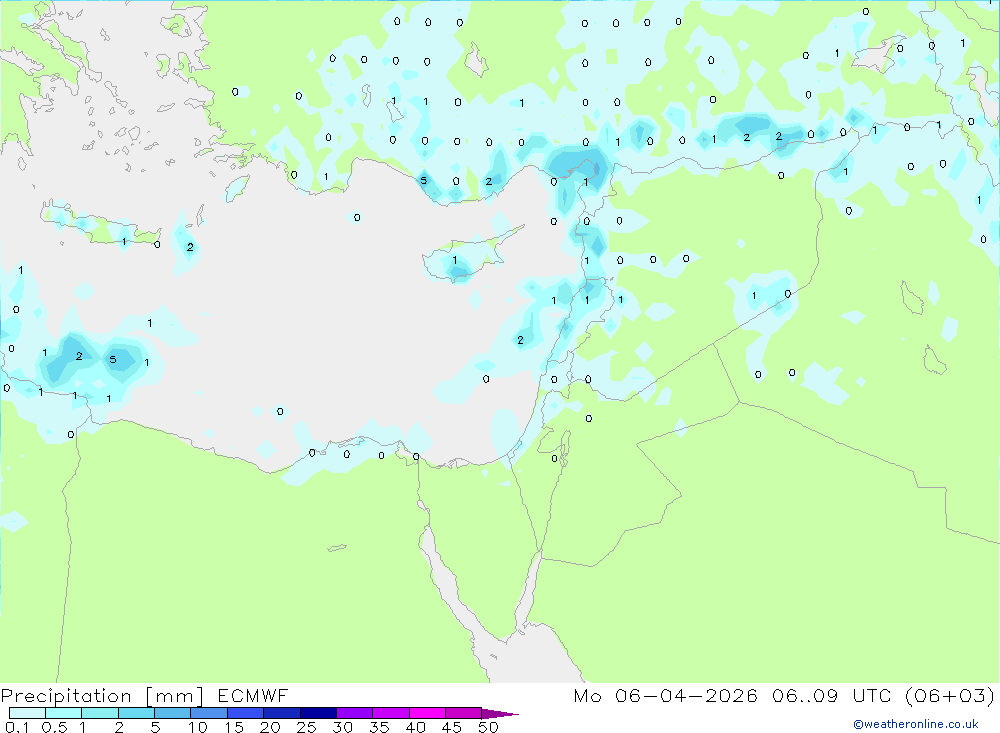Image resolution: width=1000 pixels, height=733 pixels.
Task: Click the "ECMWF" model label
Action: pos(253,695)
